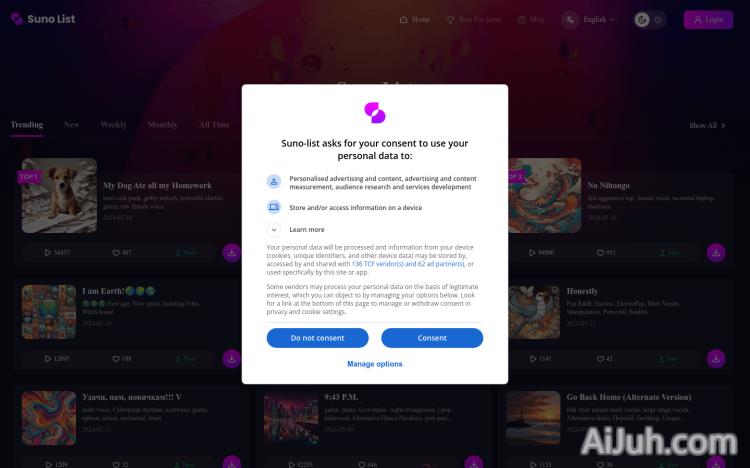Click the Suno List logo icon in header
This screenshot has width=750, height=468.
point(17,19)
